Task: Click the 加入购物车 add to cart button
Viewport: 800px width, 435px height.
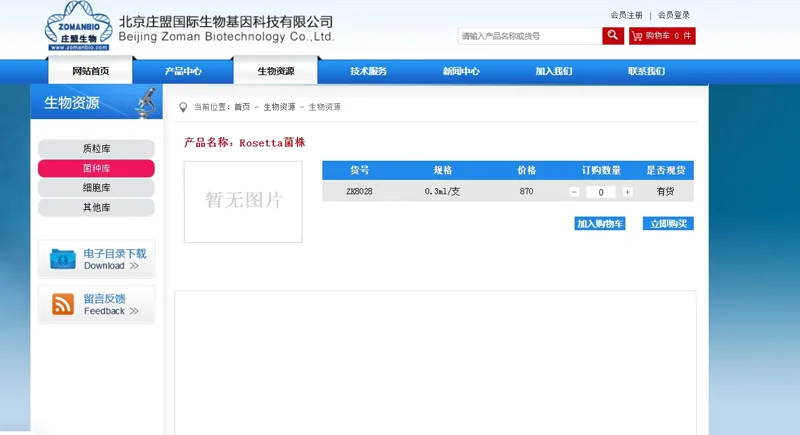Action: point(600,223)
